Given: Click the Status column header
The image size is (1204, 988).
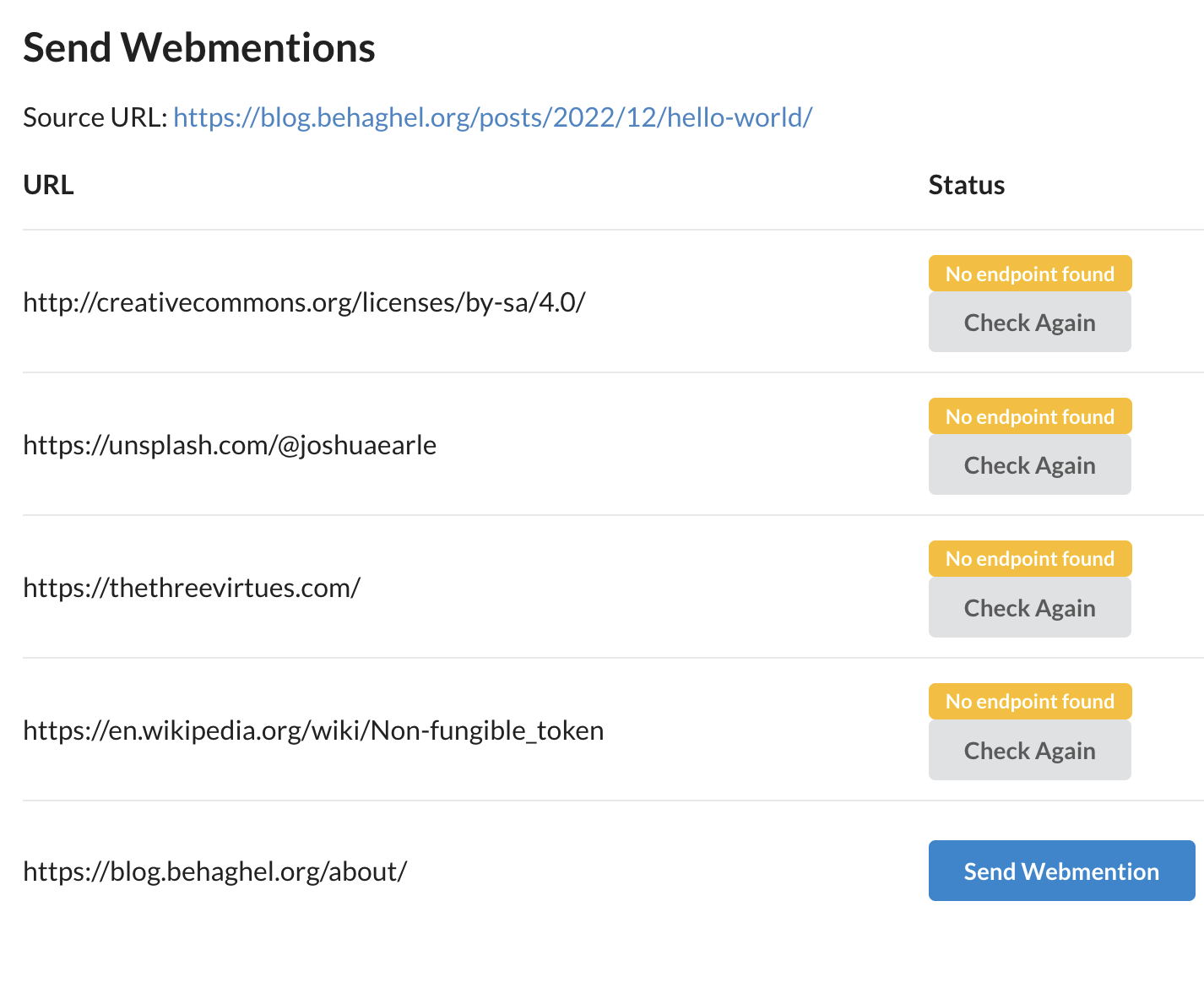Looking at the screenshot, I should click(x=966, y=184).
